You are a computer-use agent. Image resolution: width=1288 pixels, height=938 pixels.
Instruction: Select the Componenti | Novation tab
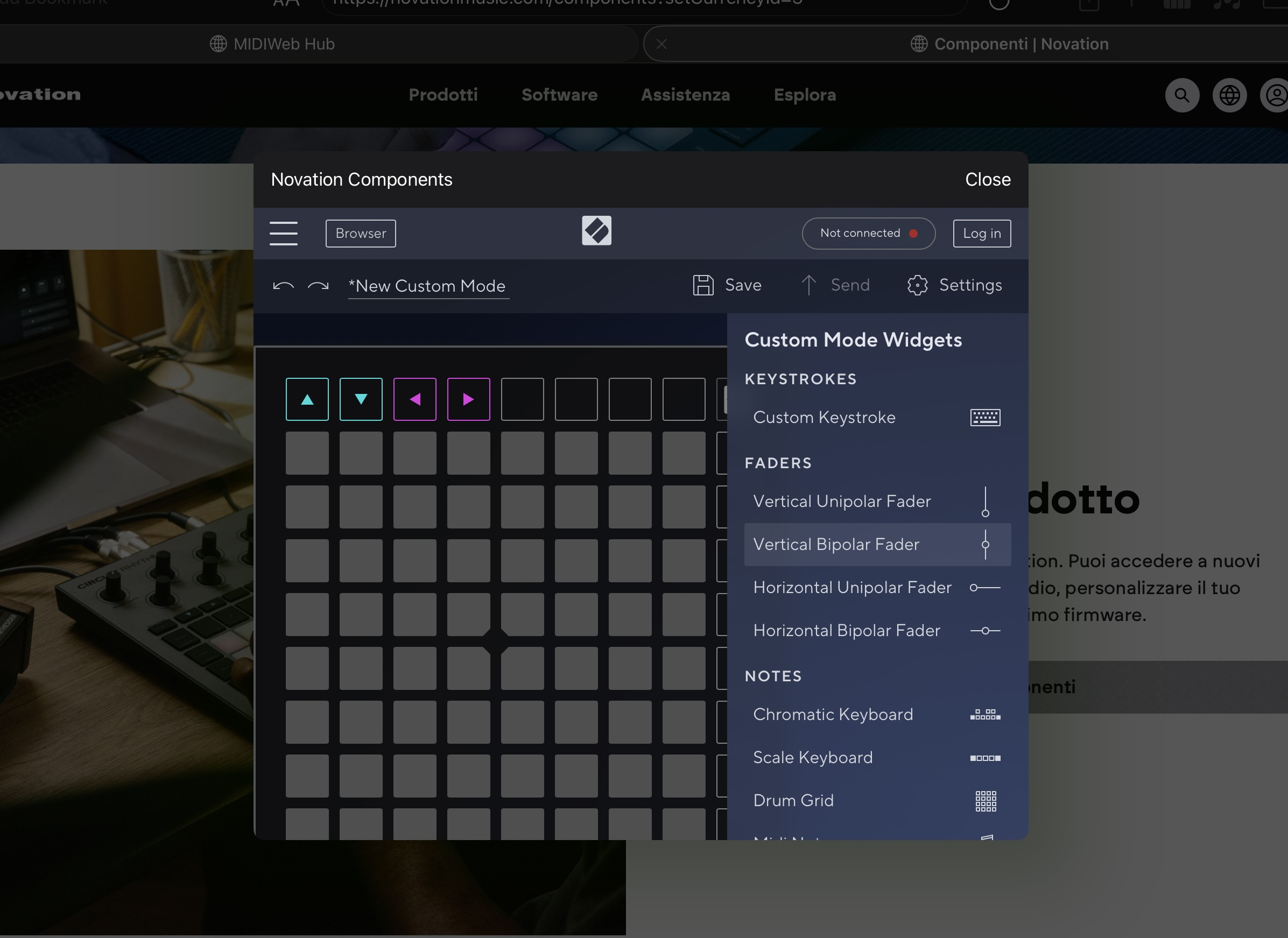pyautogui.click(x=966, y=44)
